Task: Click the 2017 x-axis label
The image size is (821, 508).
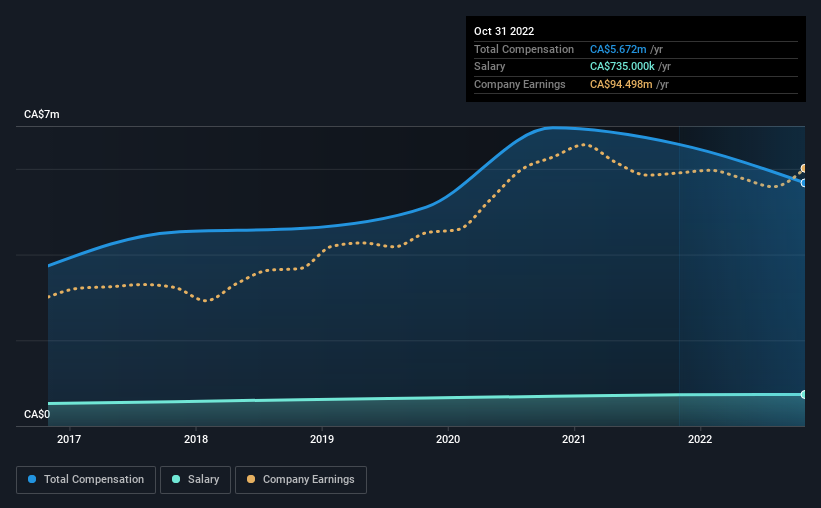Action: coord(69,439)
